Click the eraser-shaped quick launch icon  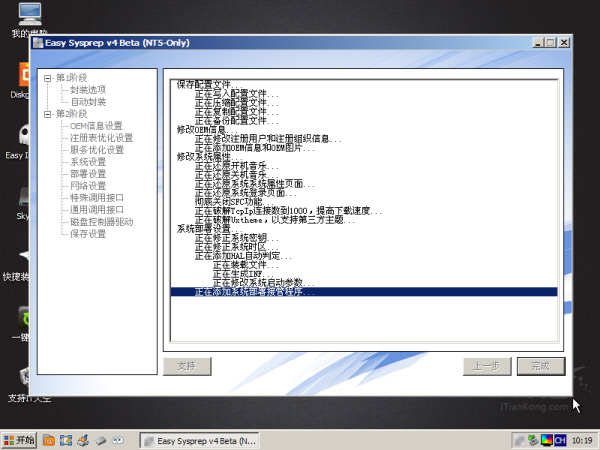(100, 440)
